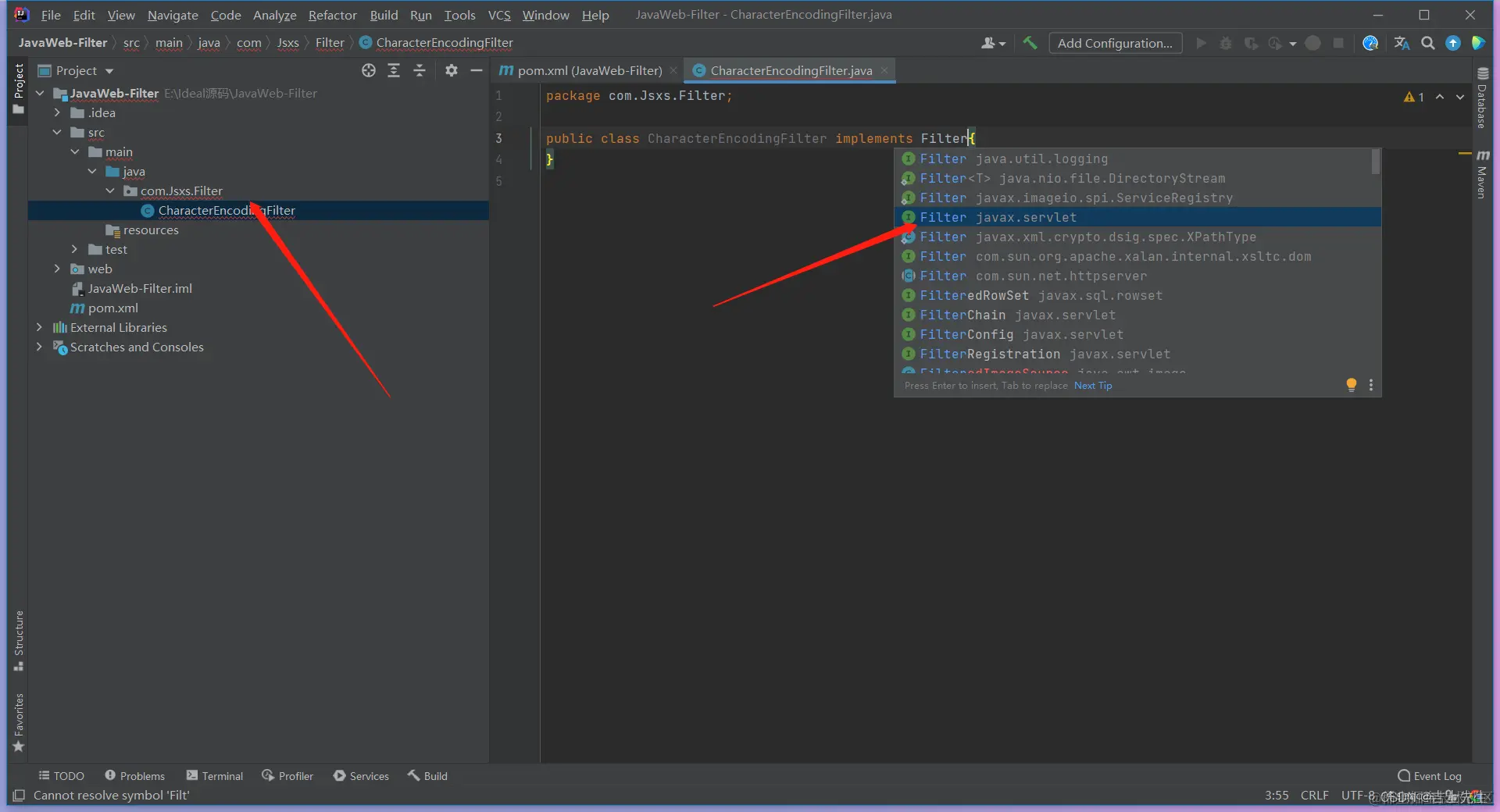Open the Database tool window

(x=1482, y=97)
